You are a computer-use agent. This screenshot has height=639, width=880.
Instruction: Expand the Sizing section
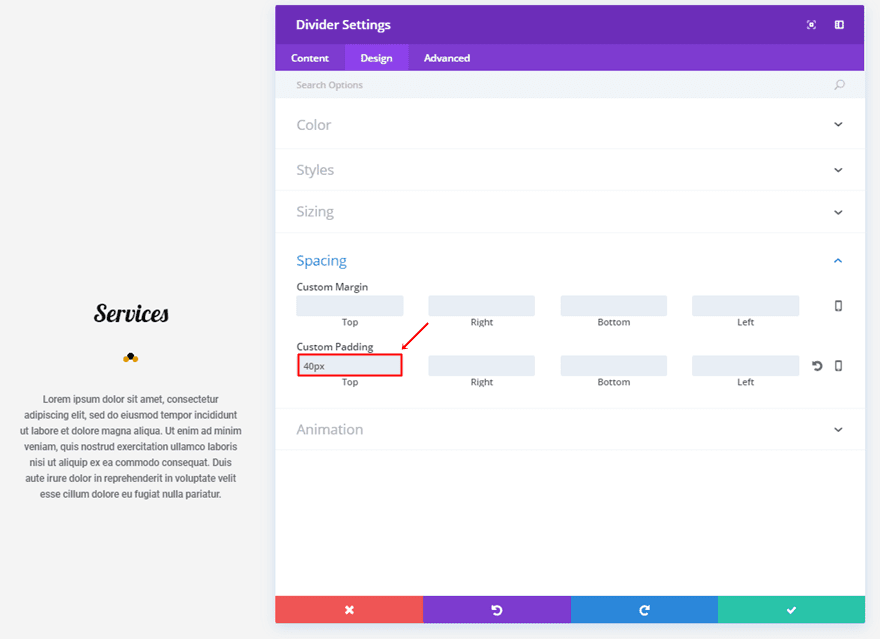point(838,212)
